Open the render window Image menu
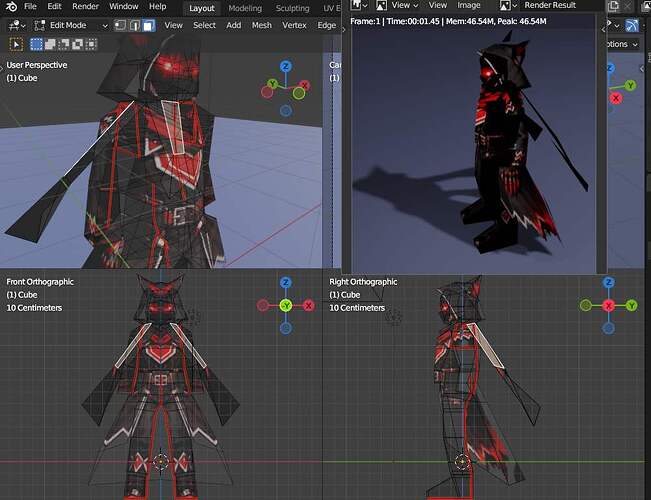This screenshot has width=651, height=500. (468, 5)
